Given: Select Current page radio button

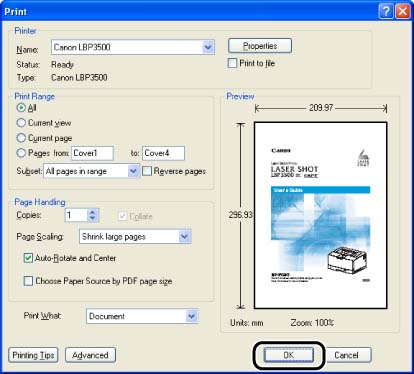Looking at the screenshot, I should click(21, 138).
